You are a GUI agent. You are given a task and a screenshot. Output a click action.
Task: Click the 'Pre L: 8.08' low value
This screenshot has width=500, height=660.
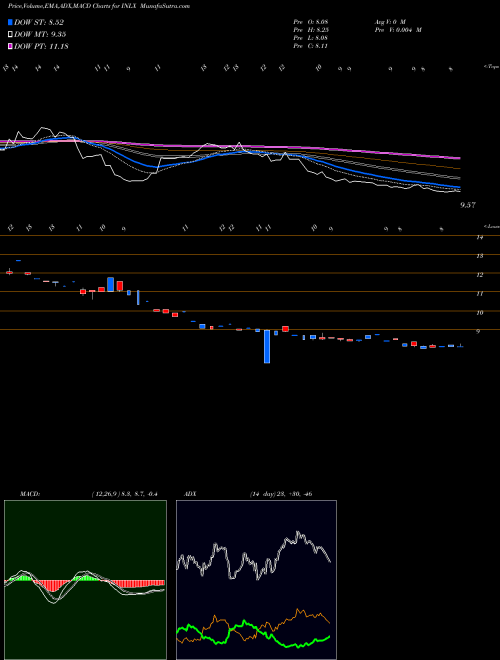click(311, 38)
